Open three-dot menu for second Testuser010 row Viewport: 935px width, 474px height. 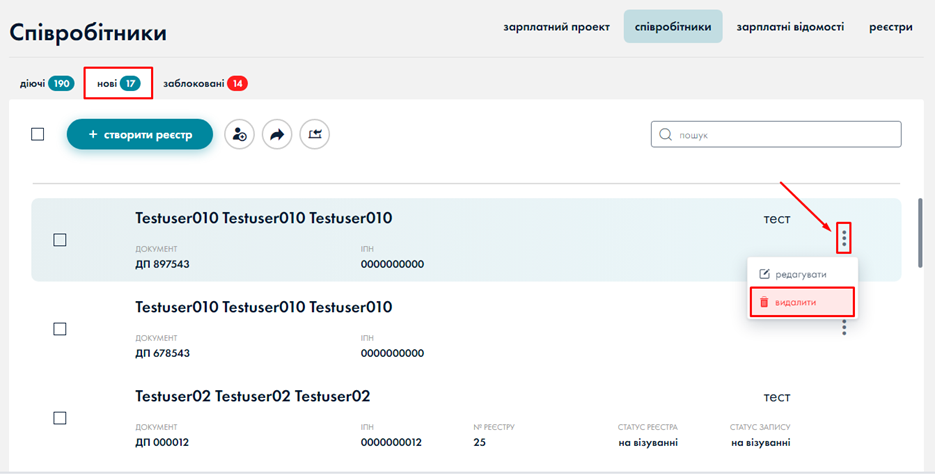click(x=844, y=327)
